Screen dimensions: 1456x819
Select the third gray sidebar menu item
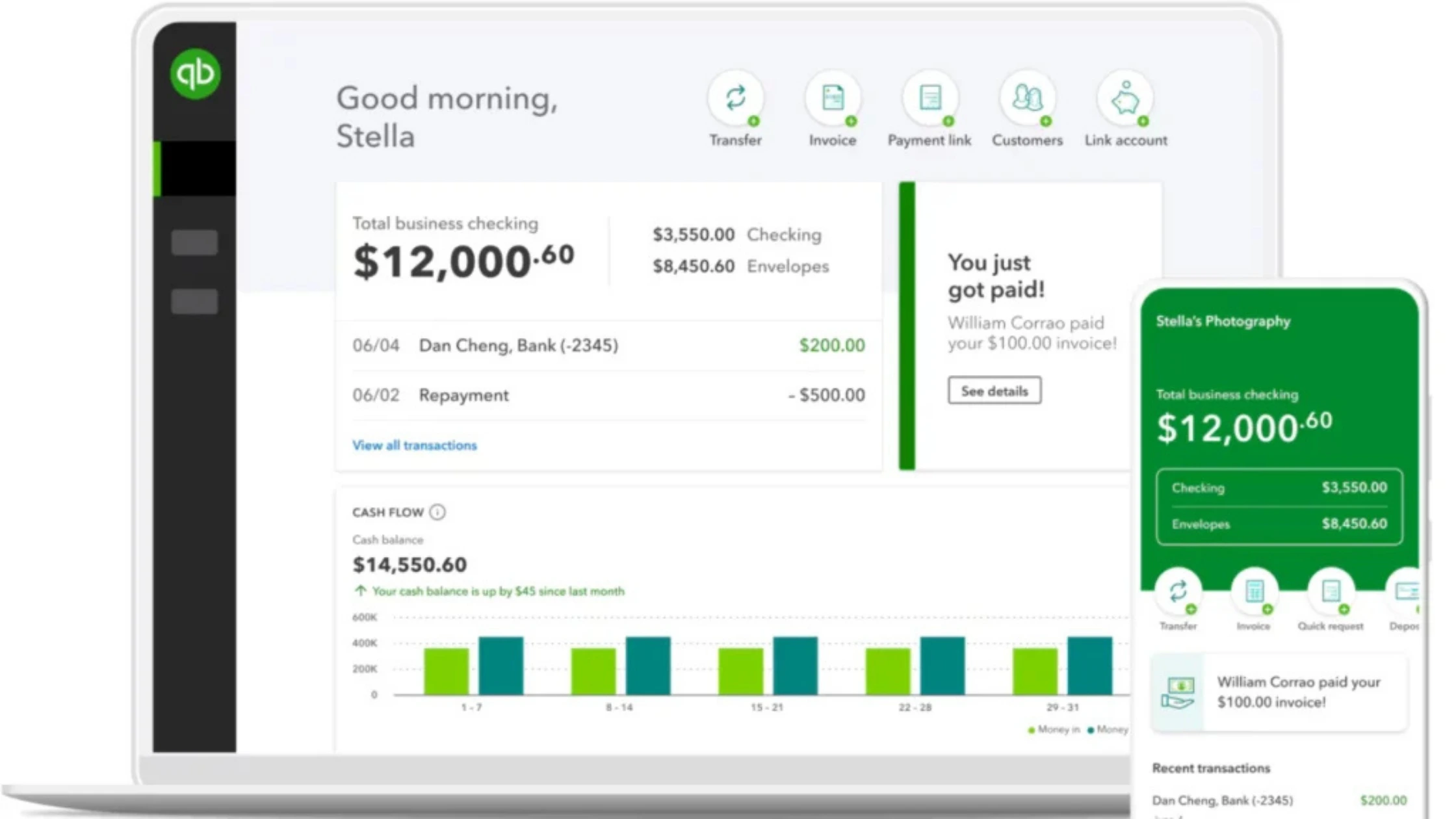point(194,302)
